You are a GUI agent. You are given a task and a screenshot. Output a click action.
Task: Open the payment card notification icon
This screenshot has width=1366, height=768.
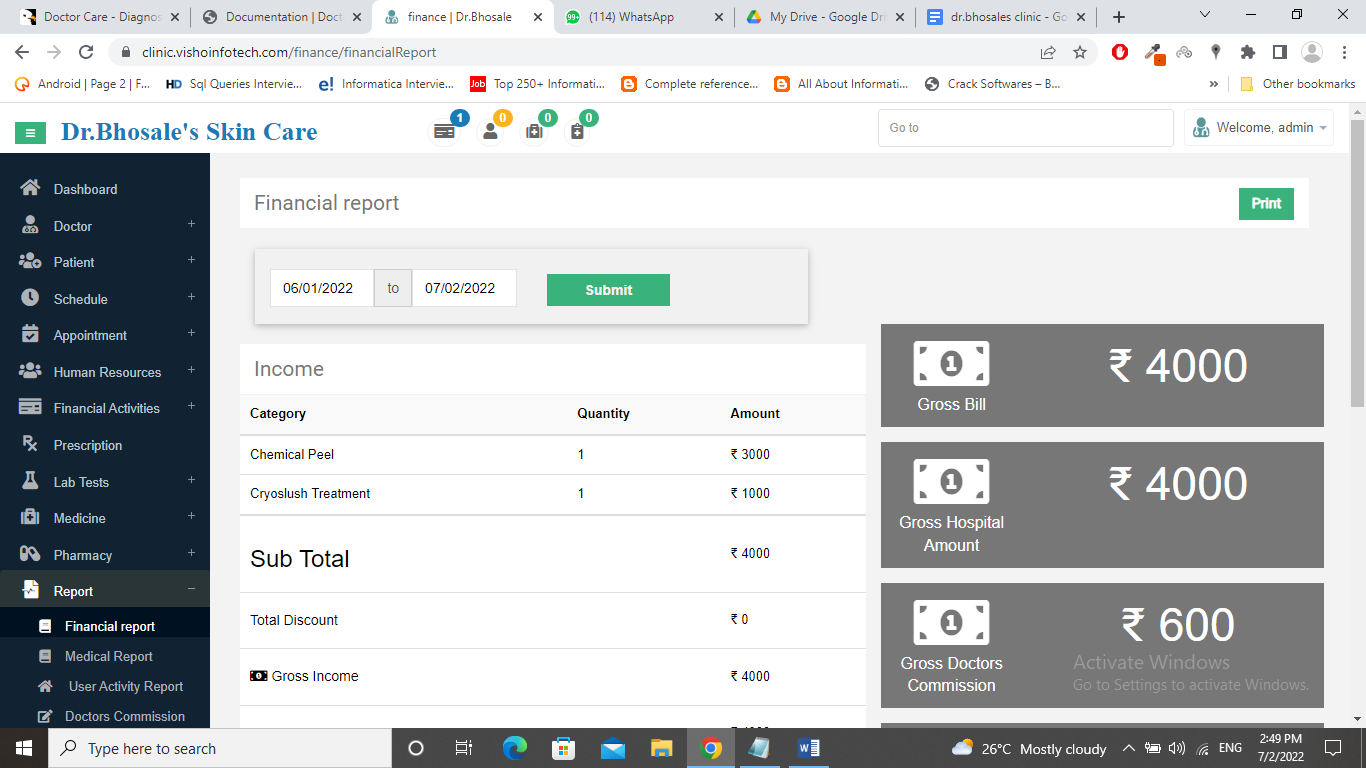[444, 131]
